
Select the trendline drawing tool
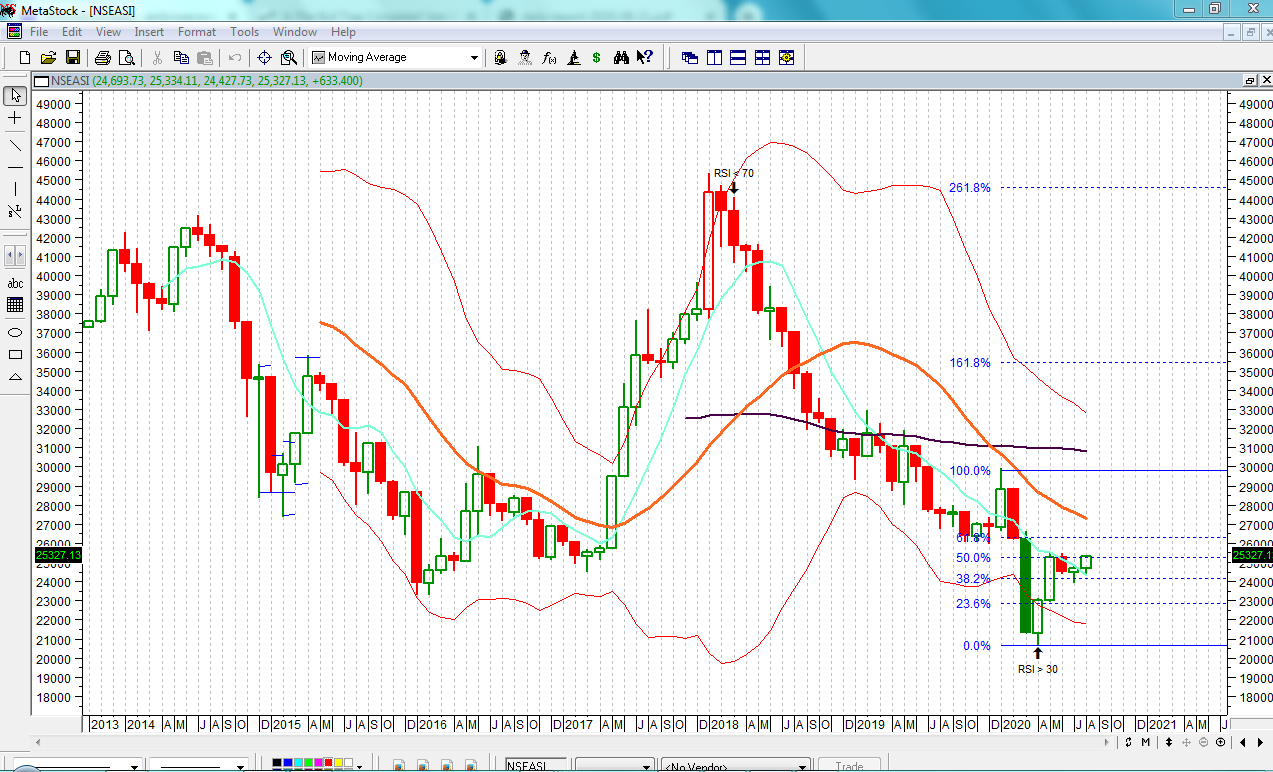pos(15,145)
